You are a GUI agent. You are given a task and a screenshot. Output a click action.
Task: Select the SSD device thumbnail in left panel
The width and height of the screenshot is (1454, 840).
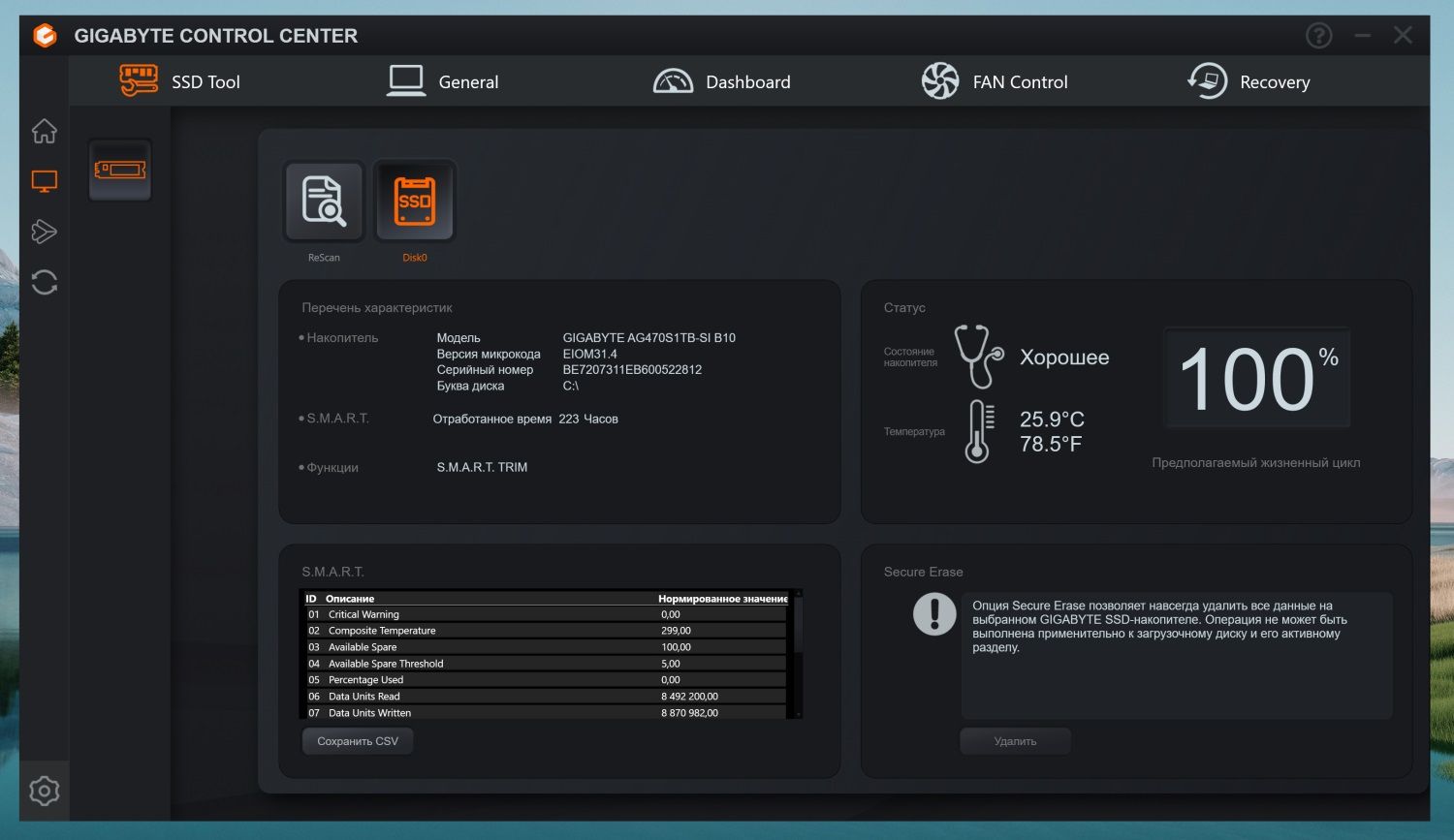pyautogui.click(x=120, y=170)
